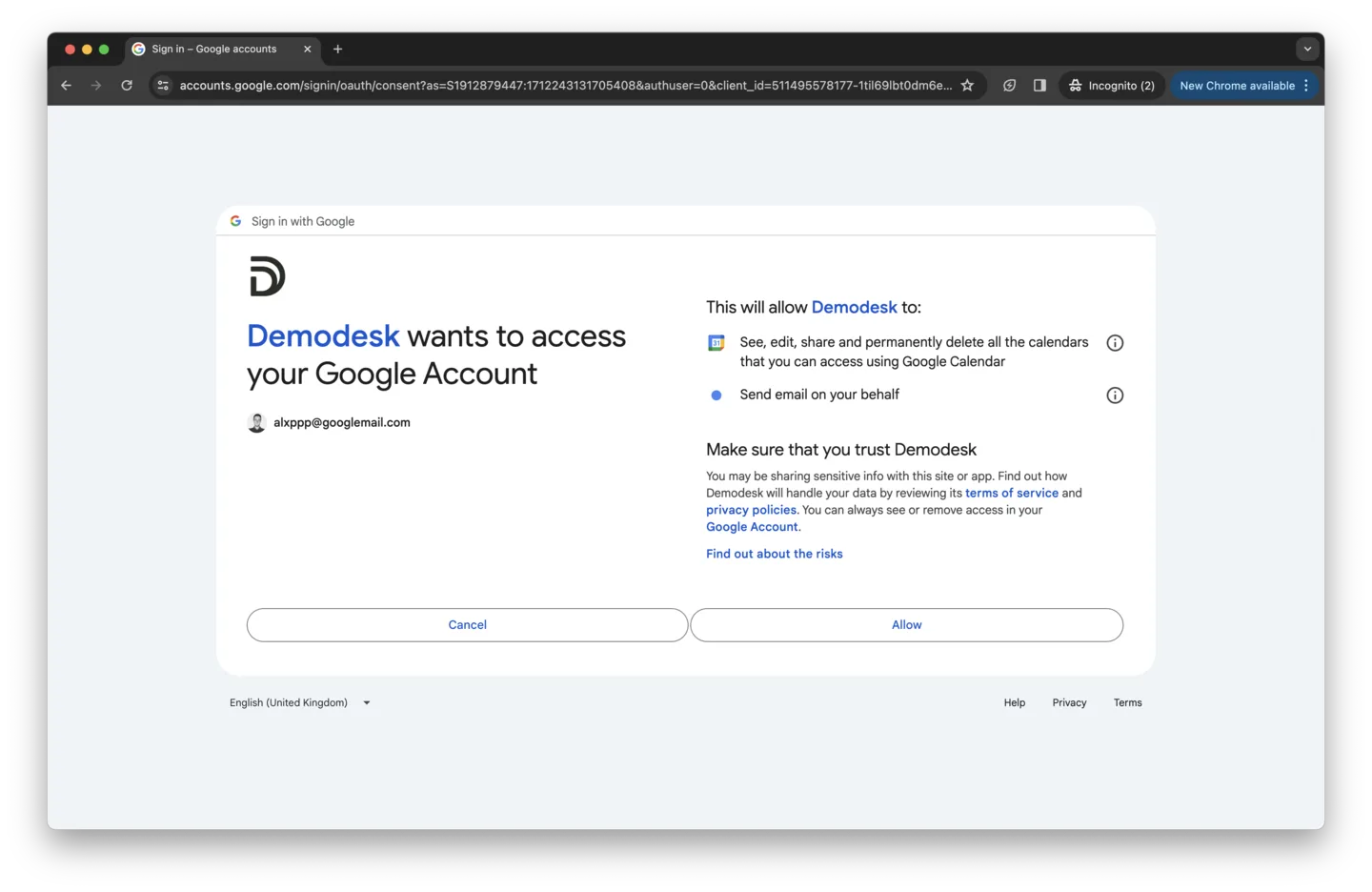The image size is (1372, 892).
Task: Select the Sign in – Google accounts tab
Action: (223, 50)
